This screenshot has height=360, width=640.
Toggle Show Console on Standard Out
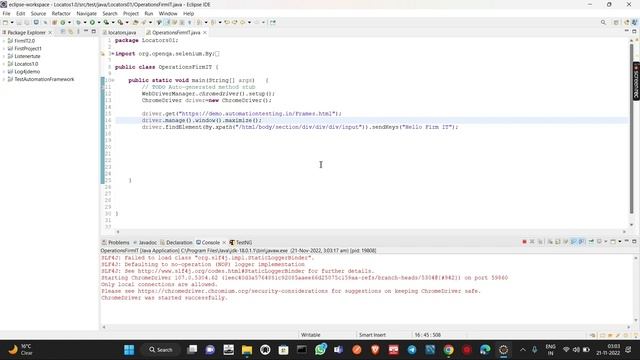point(574,242)
